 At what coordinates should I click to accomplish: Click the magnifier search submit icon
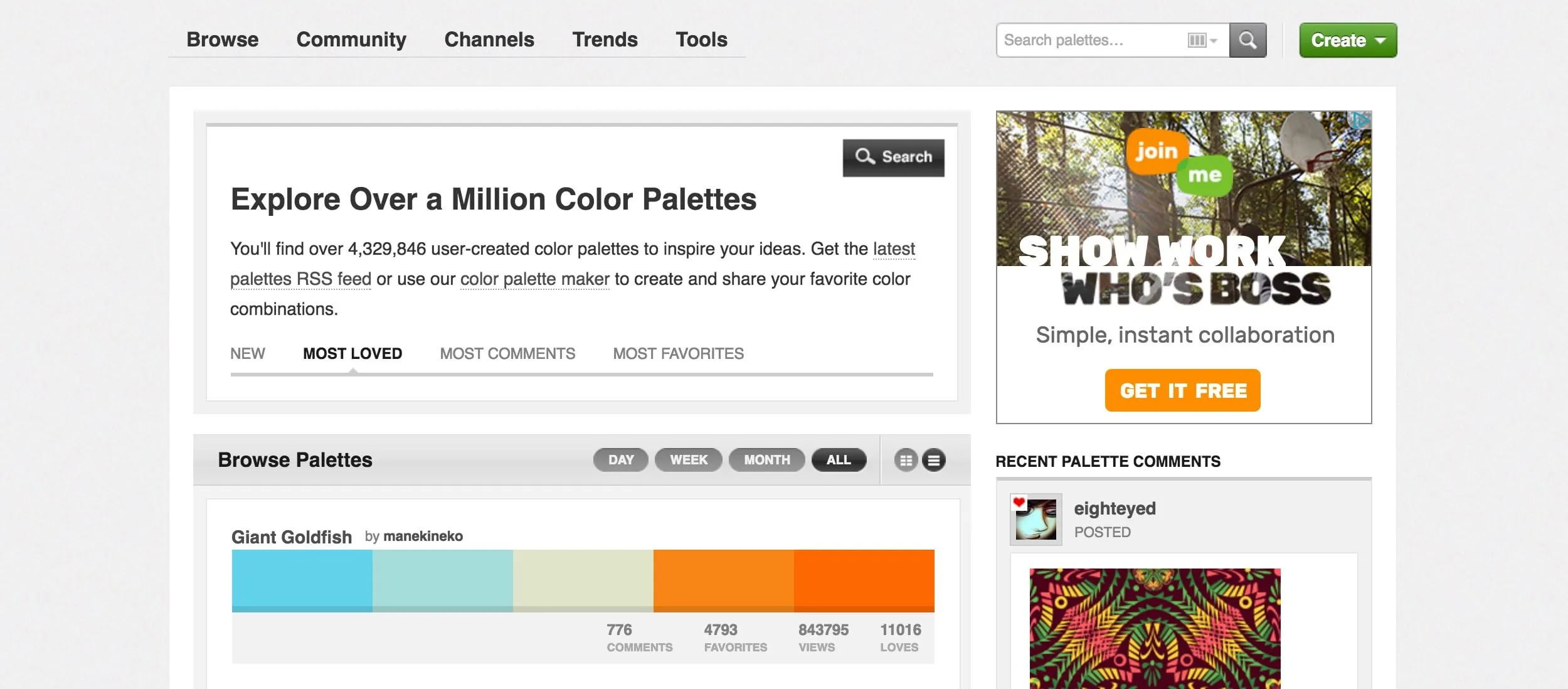(x=1248, y=40)
